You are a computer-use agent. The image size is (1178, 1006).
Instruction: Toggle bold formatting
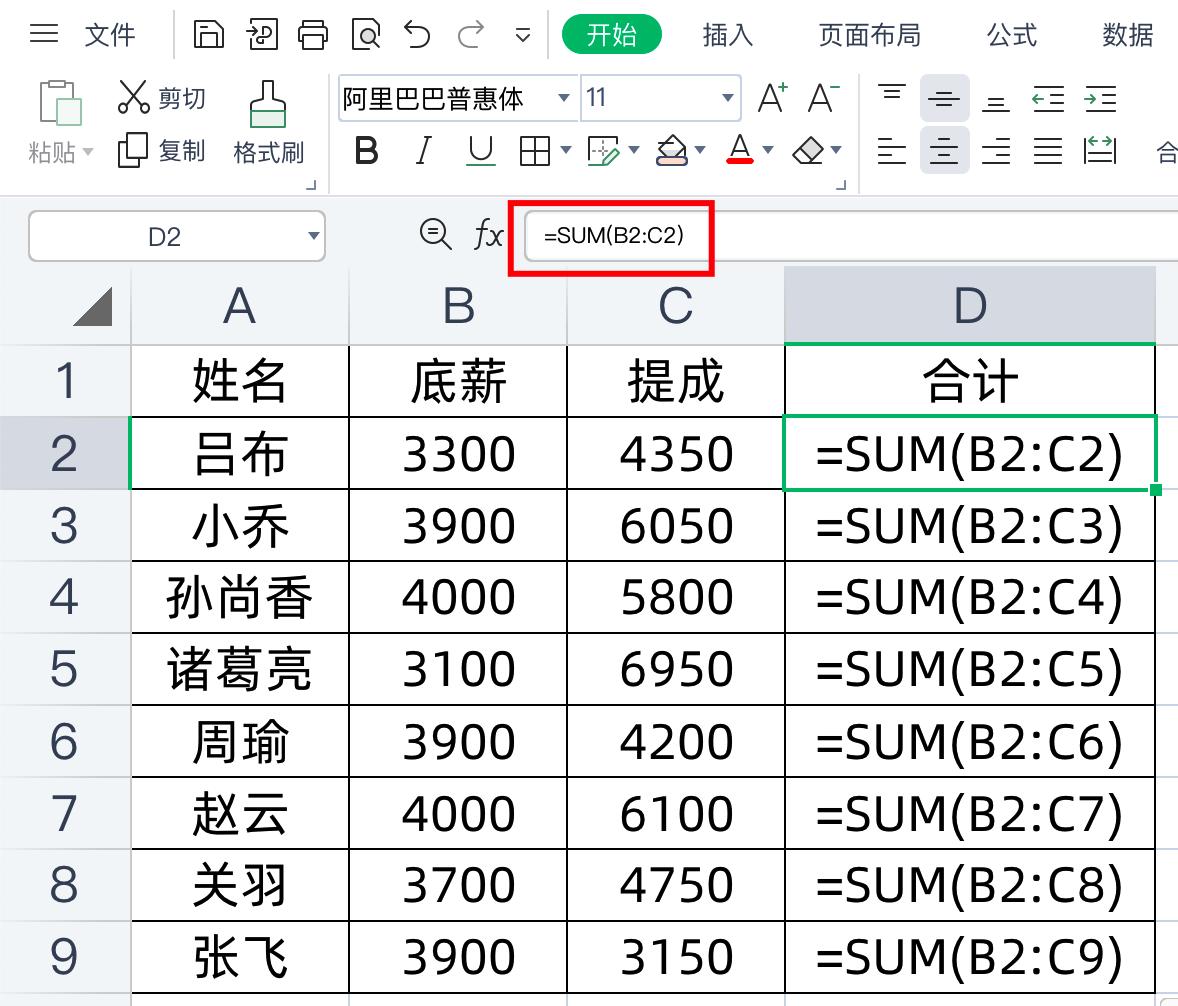(x=367, y=151)
